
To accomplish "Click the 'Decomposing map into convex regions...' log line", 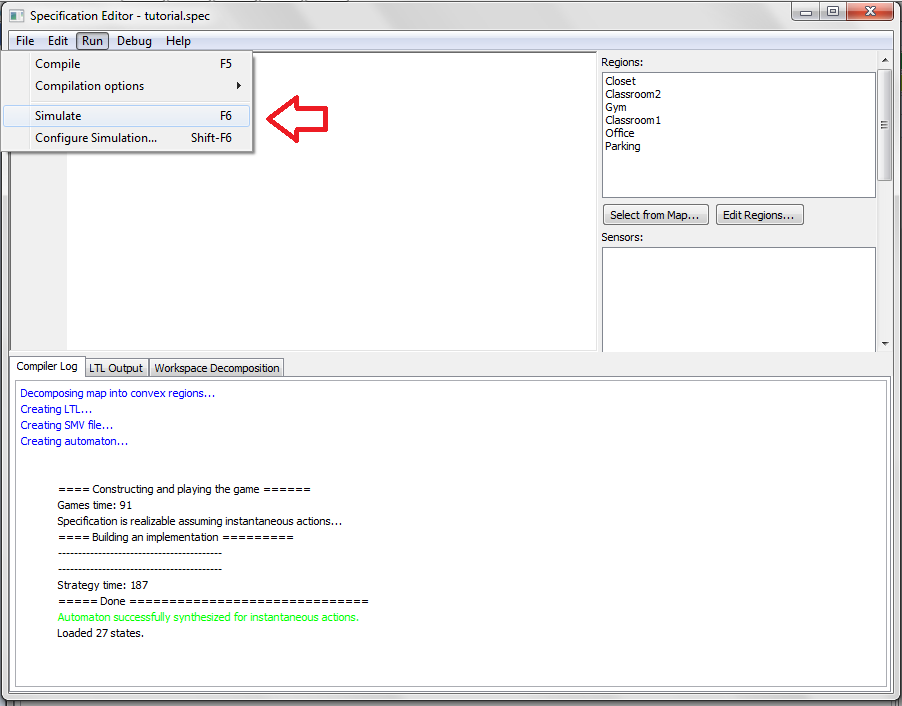I will tap(117, 394).
